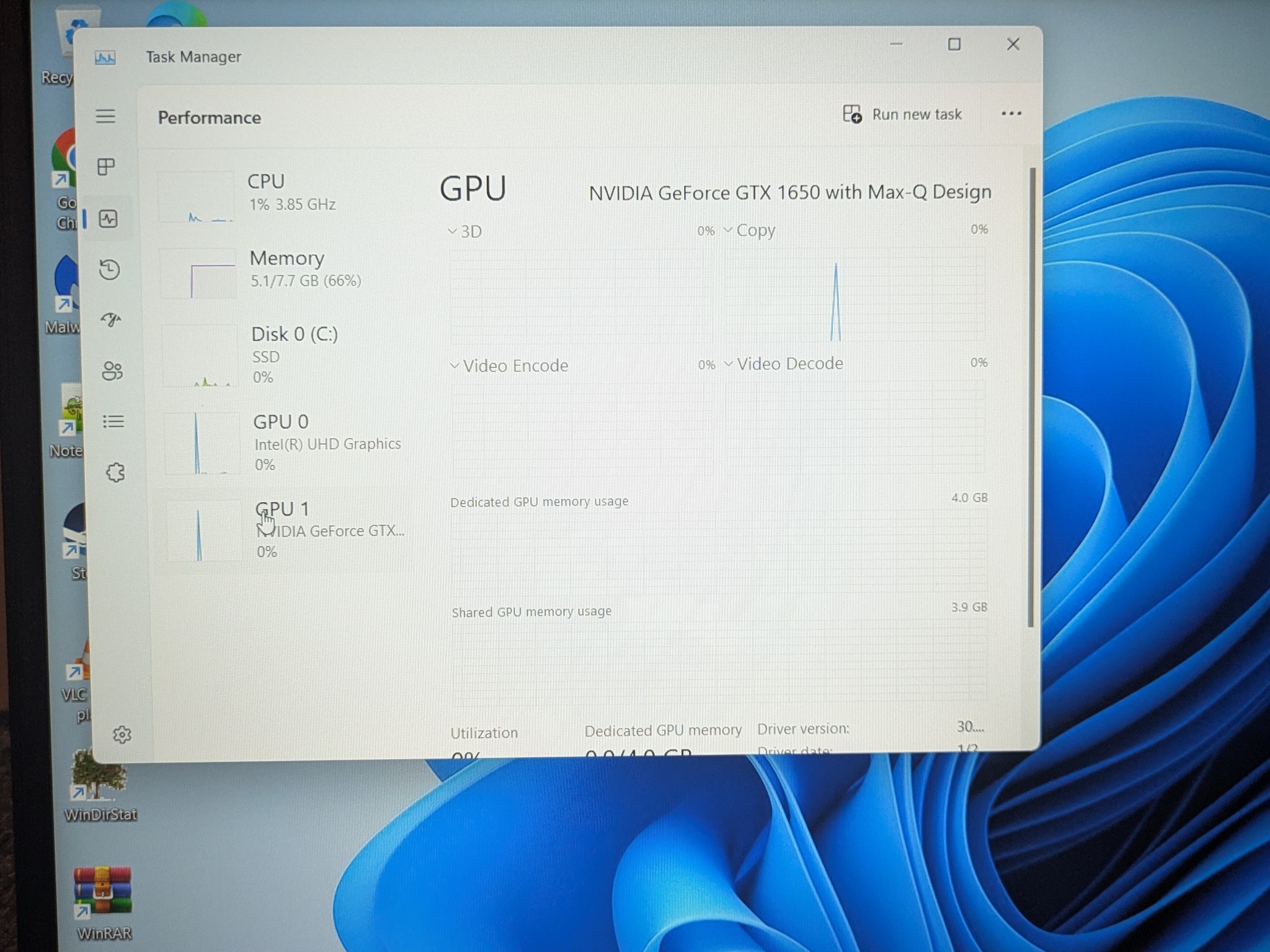Click the 3.9 GB shared memory value
The height and width of the screenshot is (952, 1270).
pyautogui.click(x=969, y=607)
